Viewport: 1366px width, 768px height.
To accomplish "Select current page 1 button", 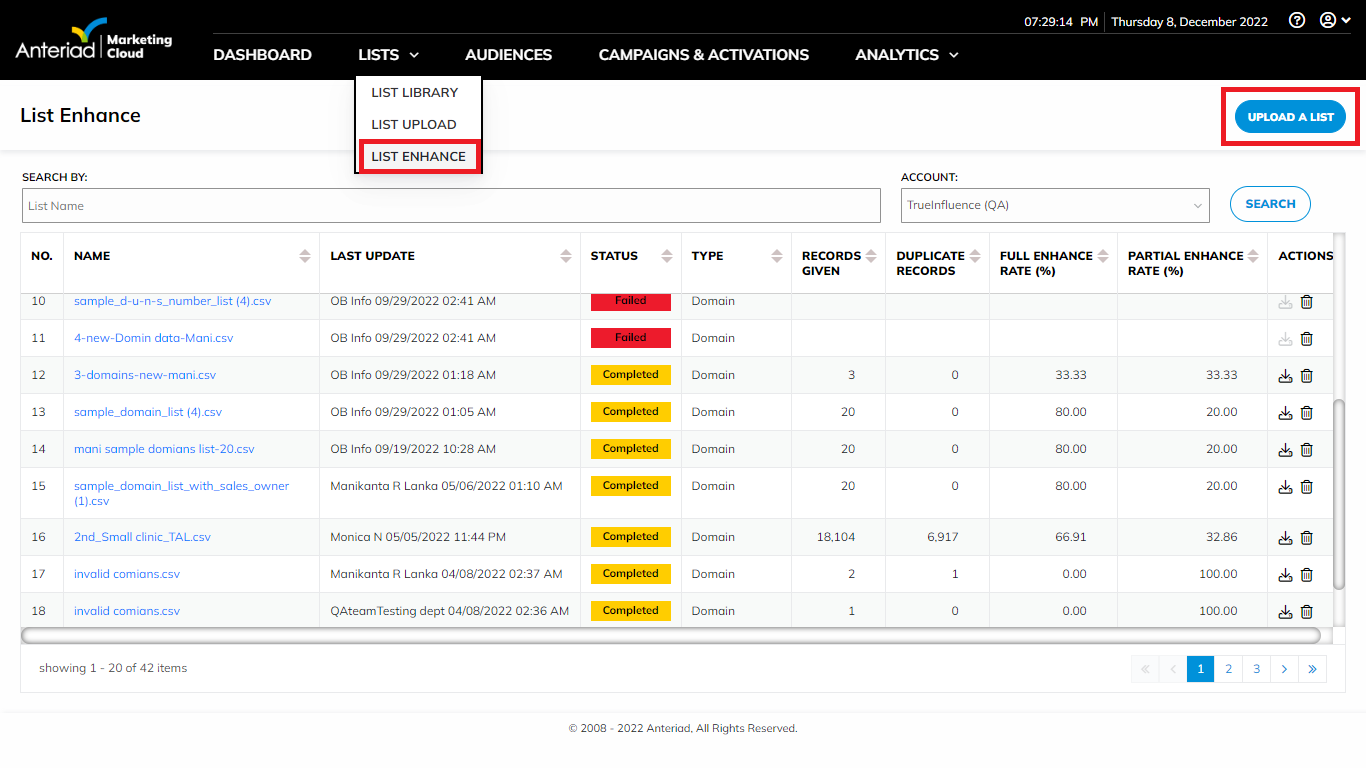I will pyautogui.click(x=1200, y=669).
